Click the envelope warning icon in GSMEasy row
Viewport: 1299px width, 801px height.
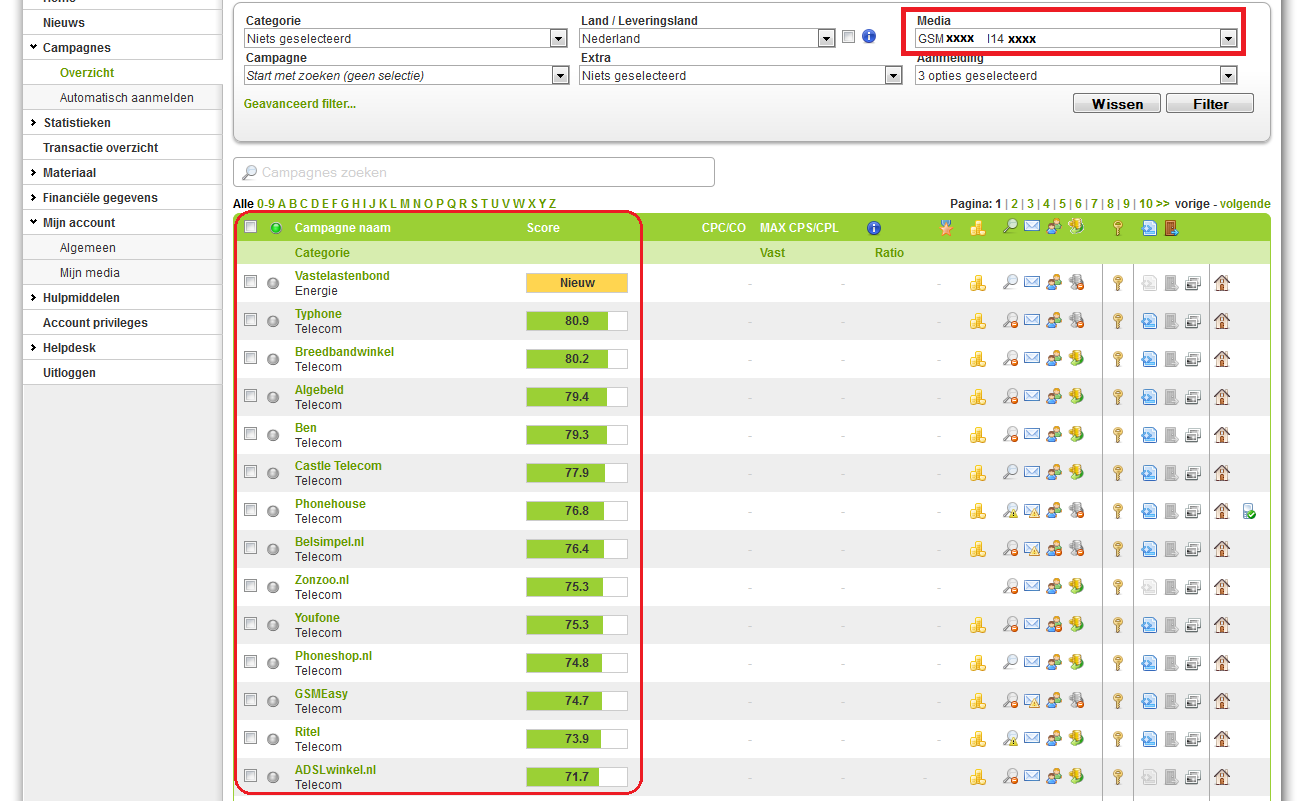[1032, 701]
